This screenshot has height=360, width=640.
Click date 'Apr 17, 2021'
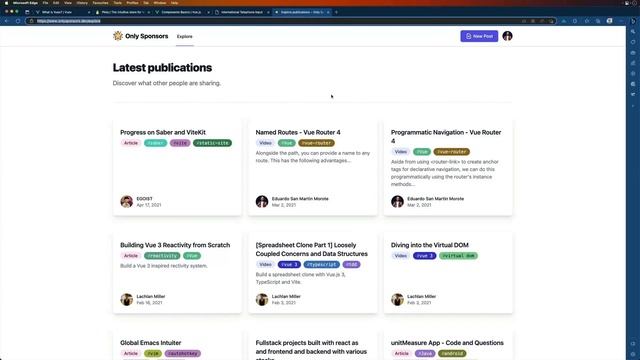(x=149, y=205)
